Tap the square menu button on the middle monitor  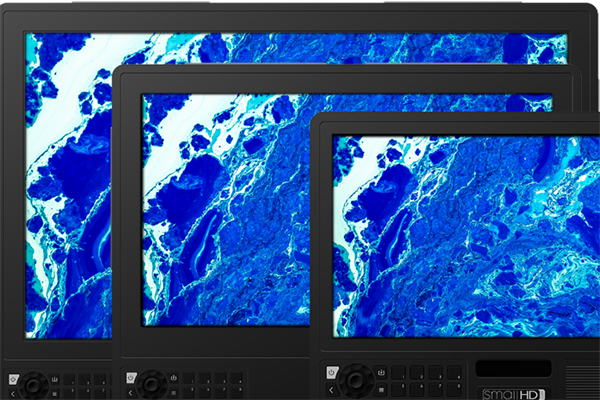(x=173, y=393)
